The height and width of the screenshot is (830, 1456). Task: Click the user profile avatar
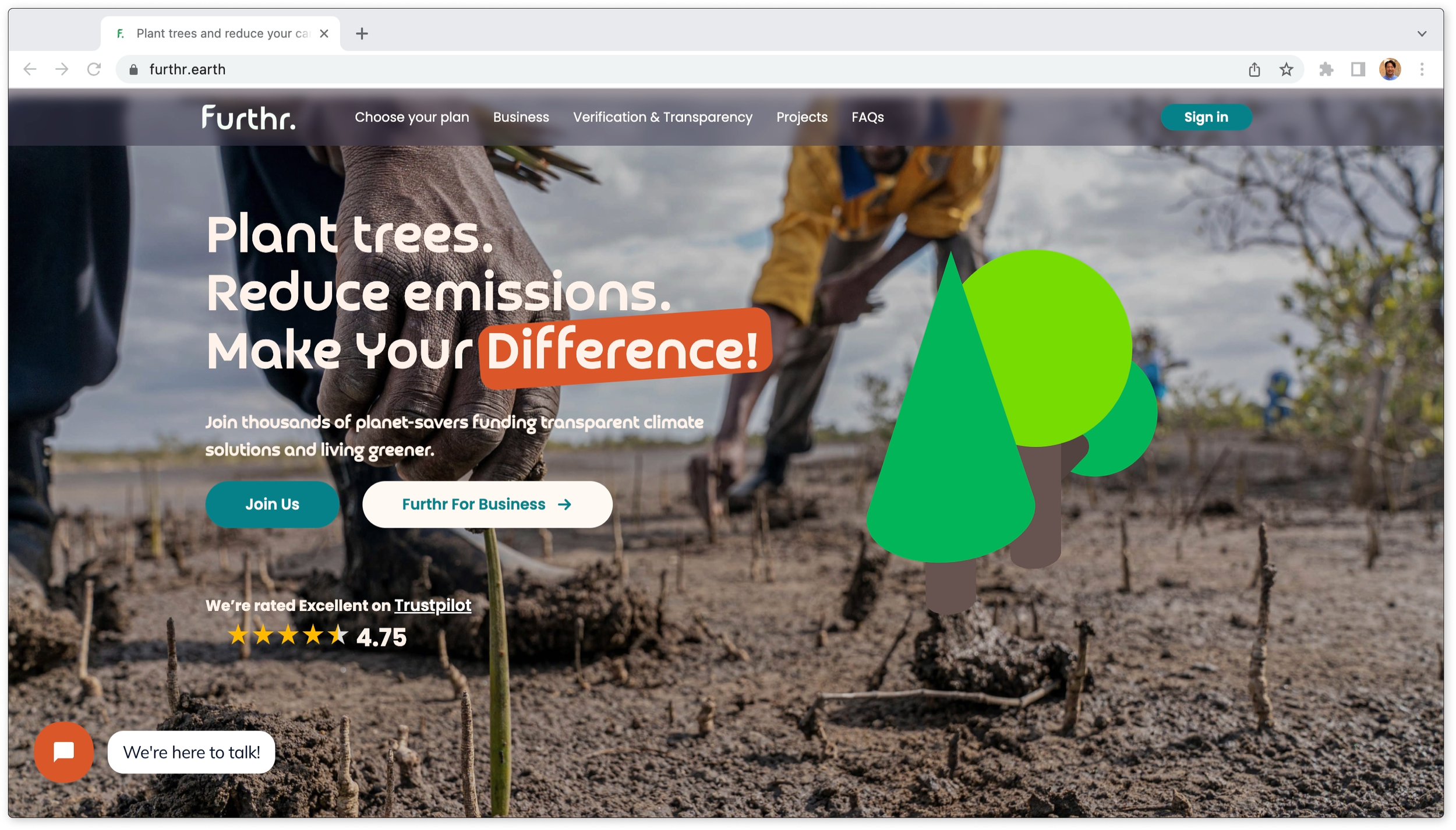point(1390,69)
